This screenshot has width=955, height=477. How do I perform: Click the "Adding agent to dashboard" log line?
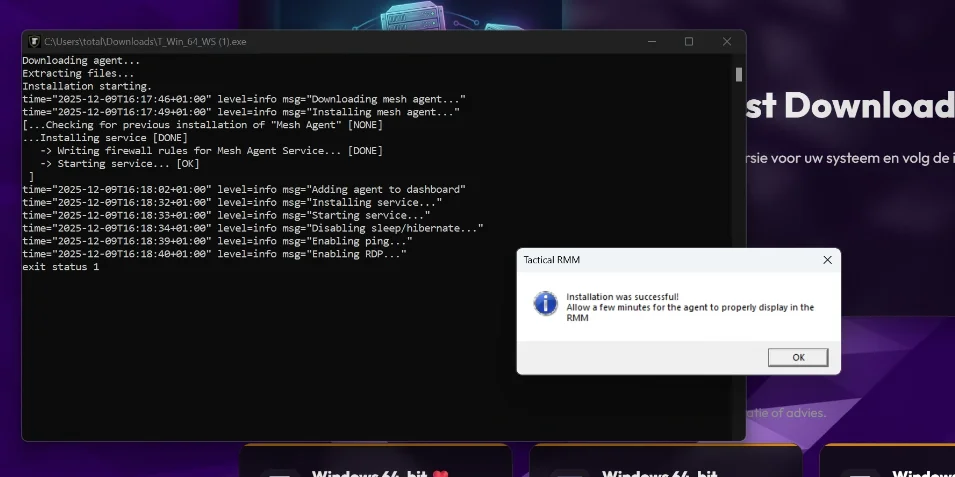(244, 189)
